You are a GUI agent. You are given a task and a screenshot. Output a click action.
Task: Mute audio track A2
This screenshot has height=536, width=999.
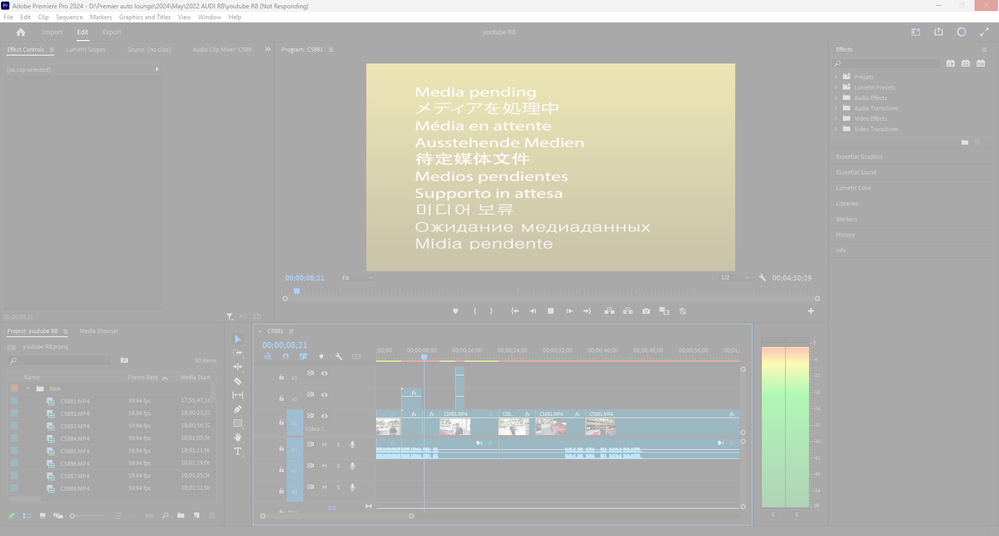click(324, 466)
